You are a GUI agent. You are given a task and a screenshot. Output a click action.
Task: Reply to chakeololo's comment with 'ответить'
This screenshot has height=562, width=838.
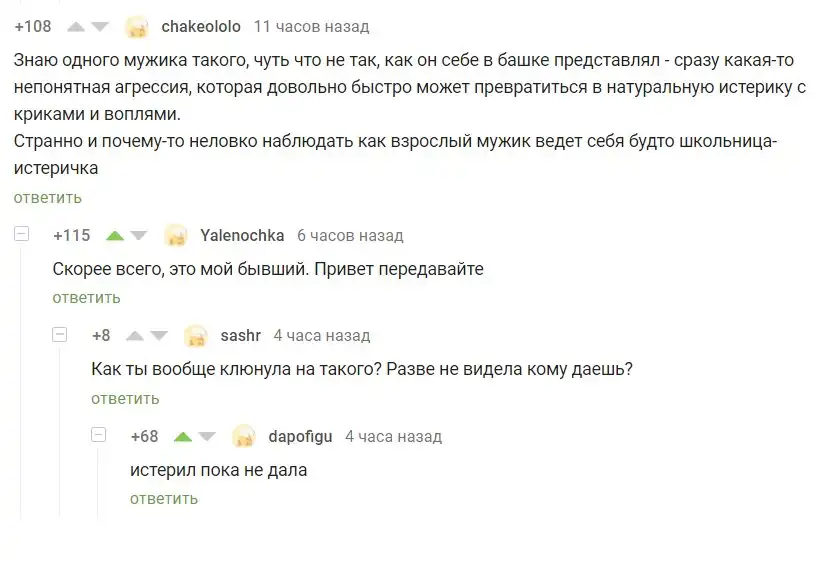pos(48,197)
